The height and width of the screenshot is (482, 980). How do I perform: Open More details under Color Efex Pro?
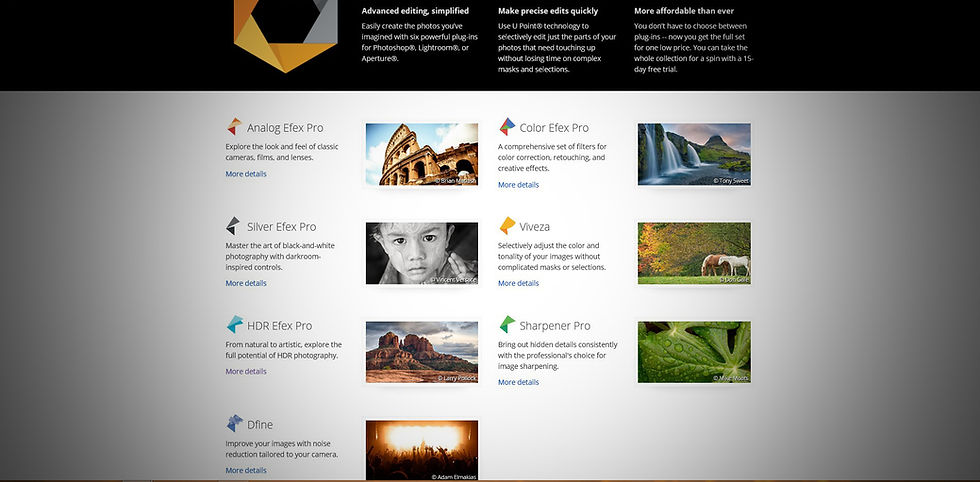pyautogui.click(x=518, y=184)
